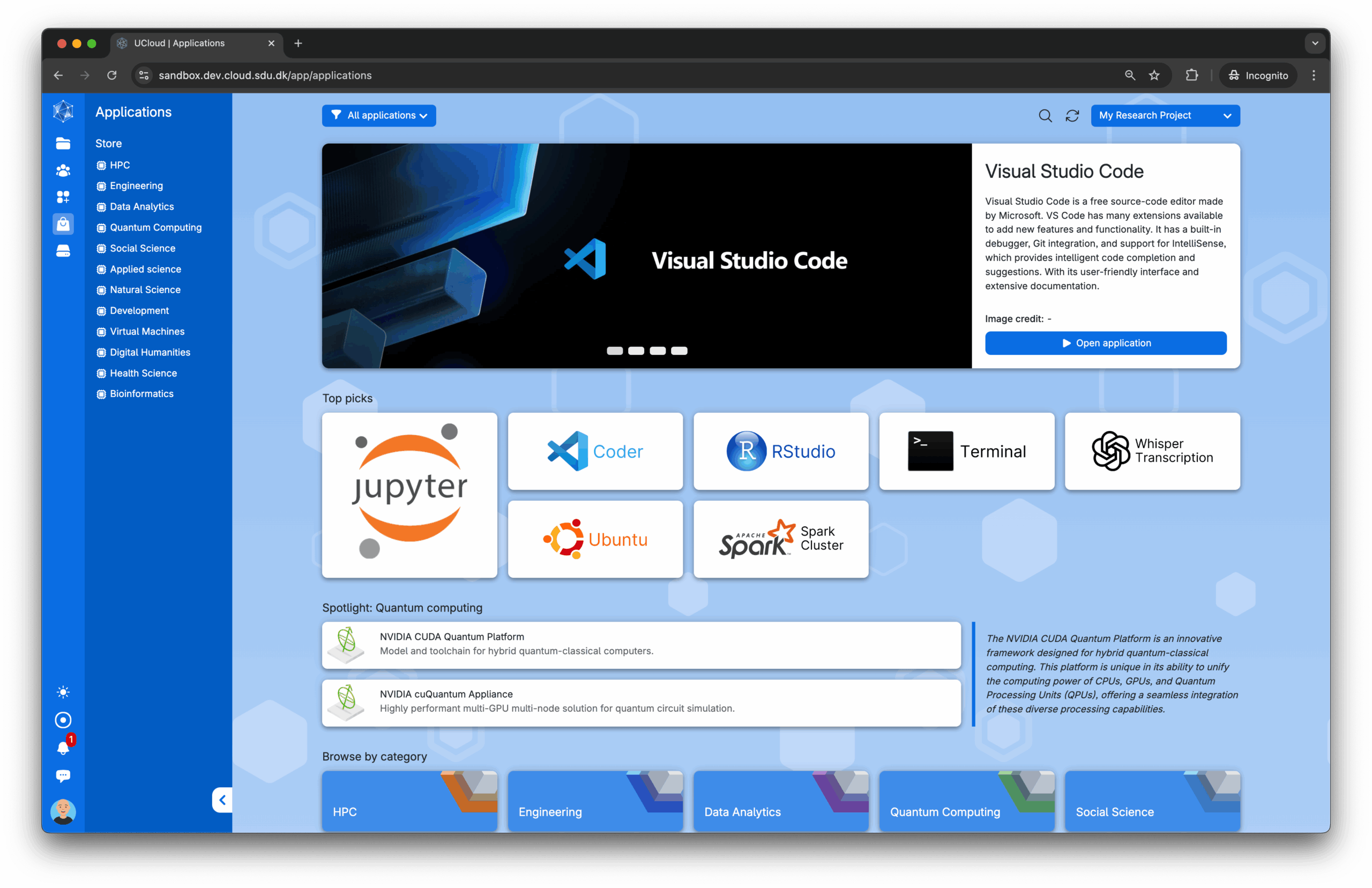The image size is (1372, 888).
Task: Open the Coder application card
Action: click(595, 451)
